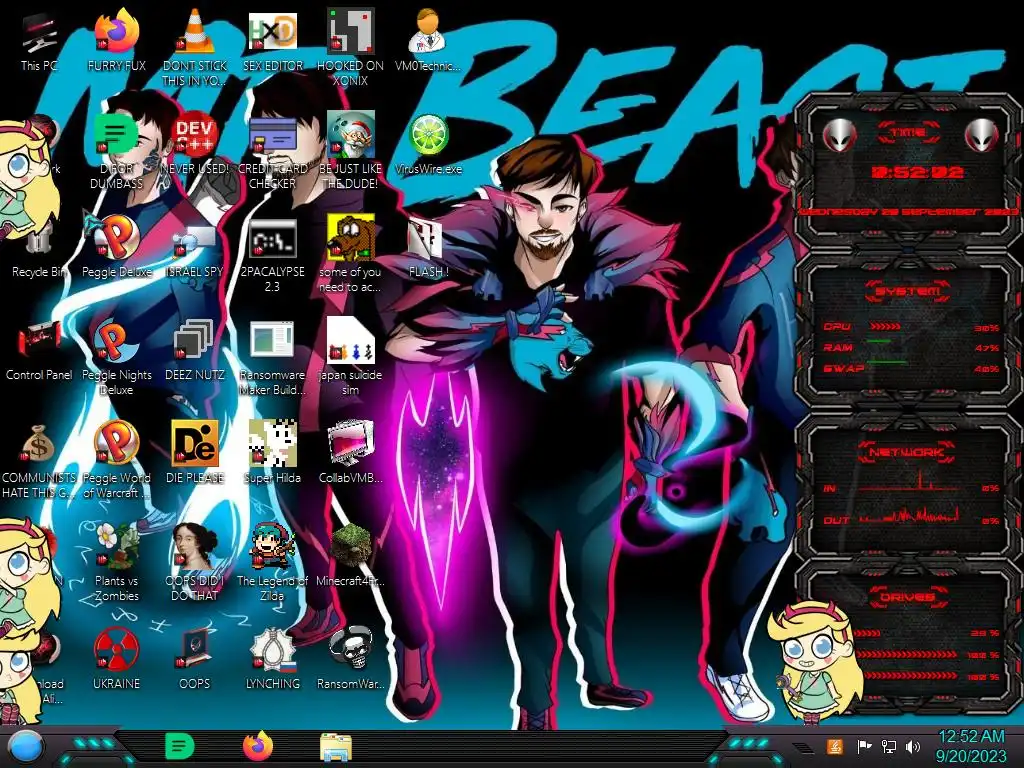Click the right alien head logo
1024x768 pixels.
click(x=982, y=135)
